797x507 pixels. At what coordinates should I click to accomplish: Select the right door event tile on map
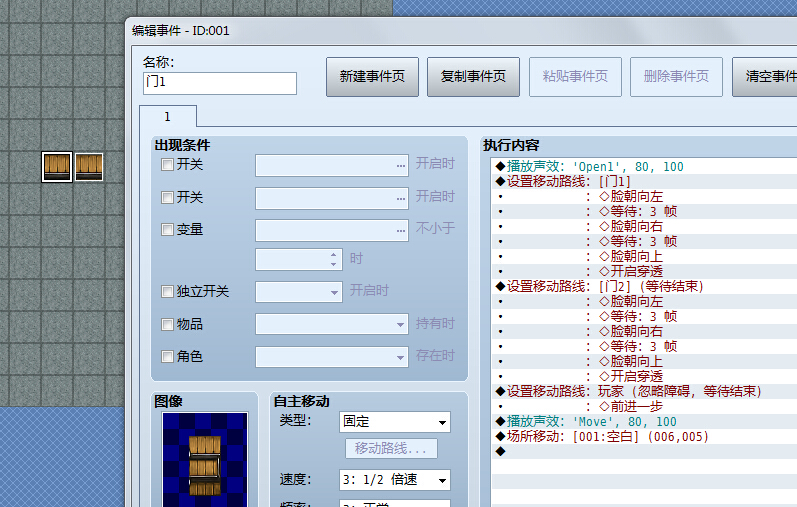pos(89,167)
